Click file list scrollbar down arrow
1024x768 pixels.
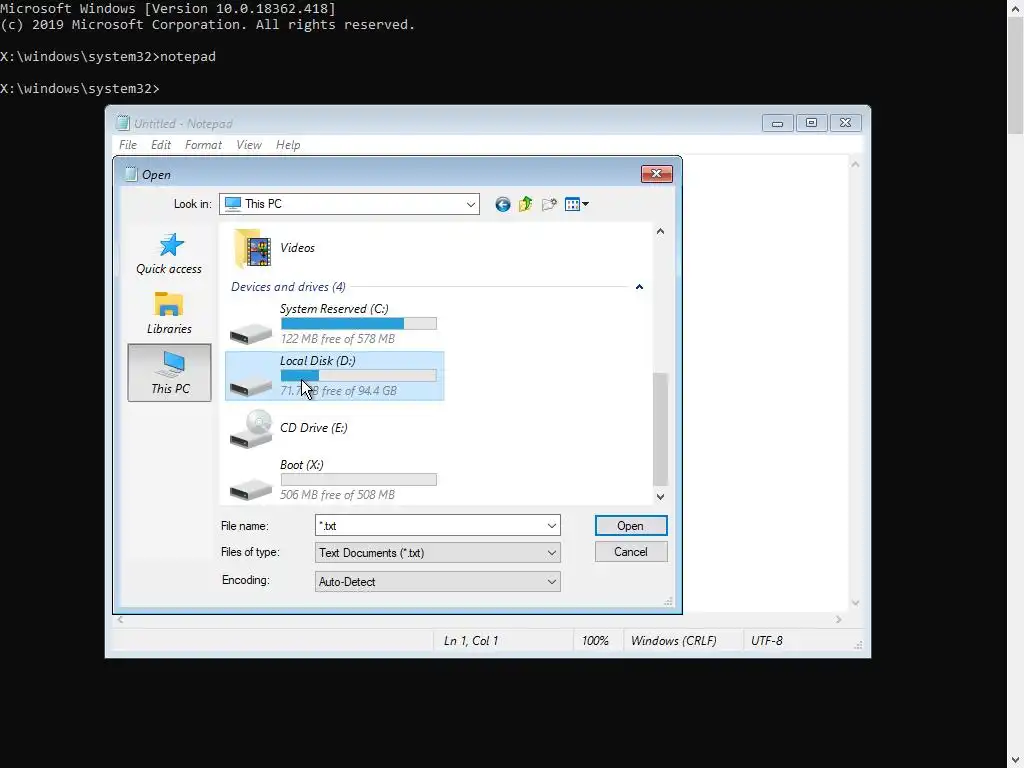[660, 497]
